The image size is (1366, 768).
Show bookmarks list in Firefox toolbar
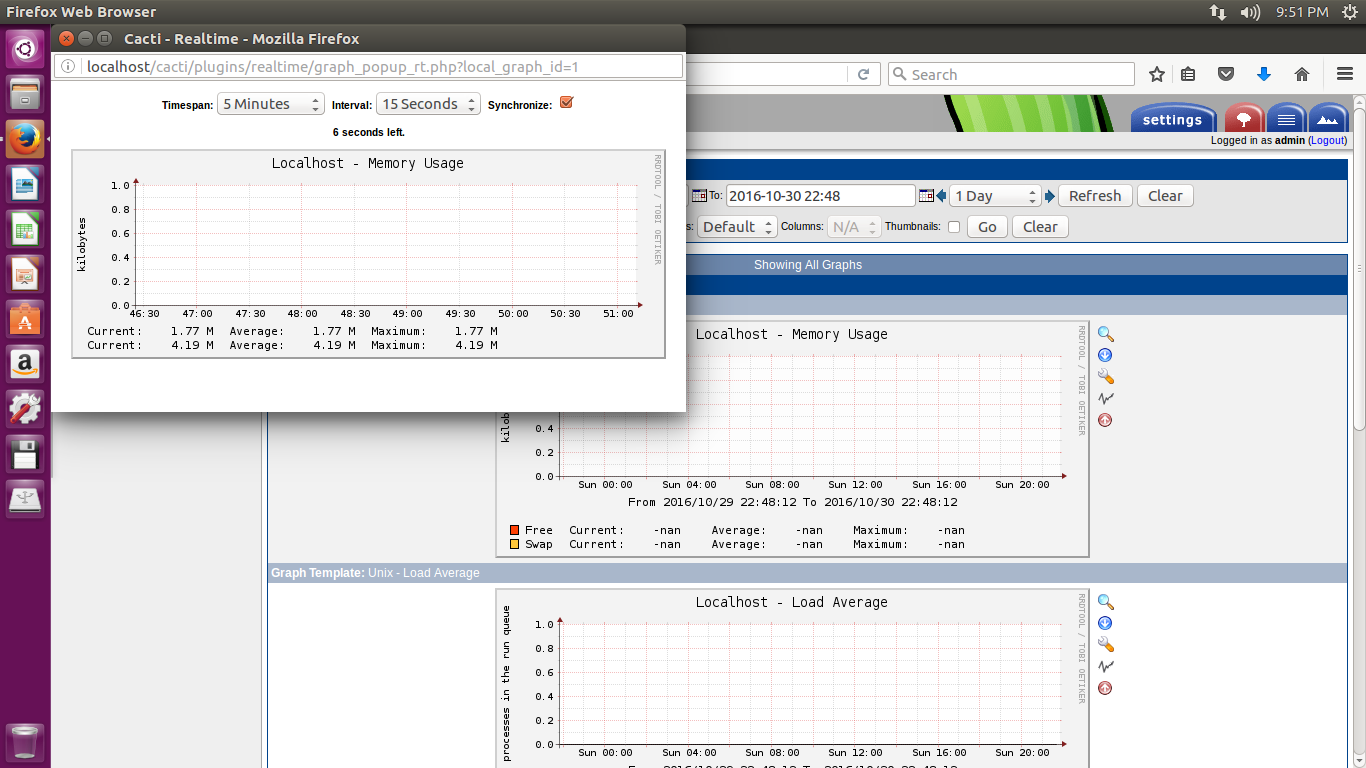[1188, 74]
